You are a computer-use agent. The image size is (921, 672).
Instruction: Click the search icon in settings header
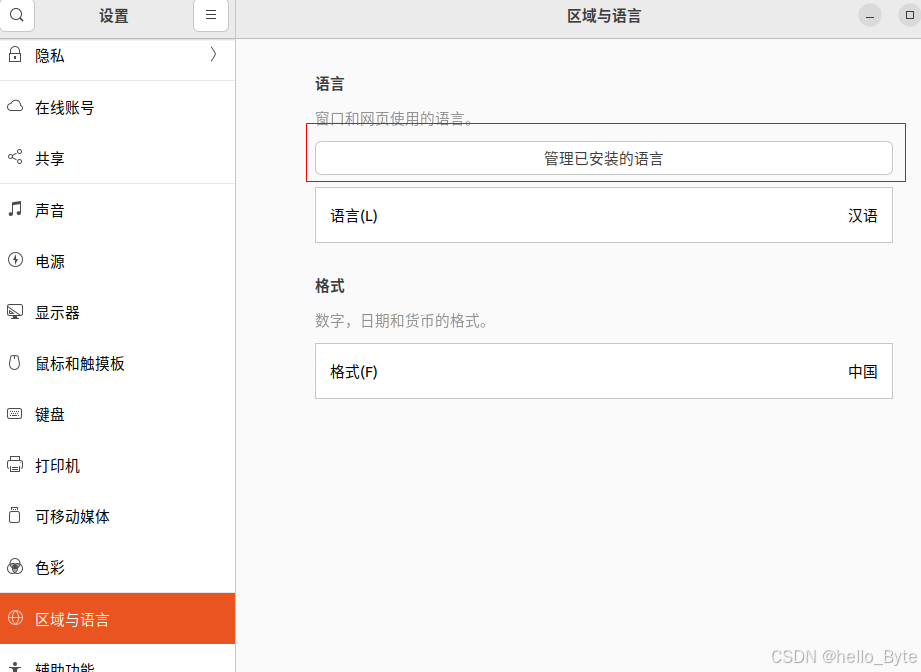pyautogui.click(x=17, y=16)
